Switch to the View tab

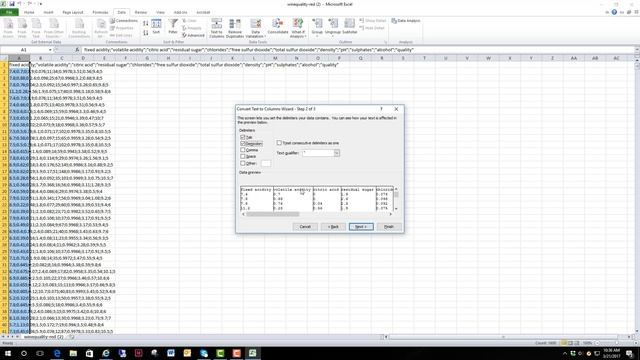pos(160,12)
